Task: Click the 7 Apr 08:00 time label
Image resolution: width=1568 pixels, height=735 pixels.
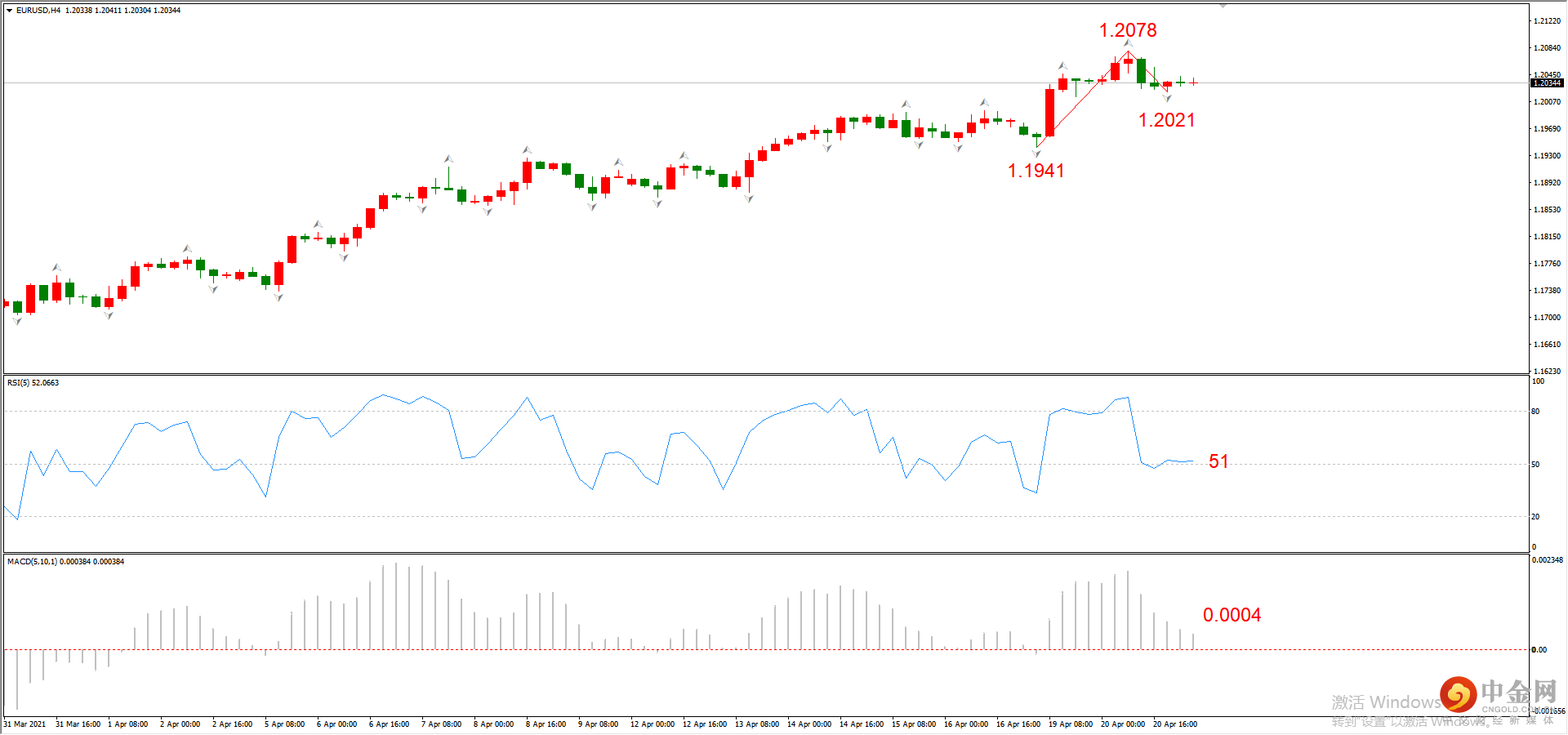Action: tap(441, 724)
